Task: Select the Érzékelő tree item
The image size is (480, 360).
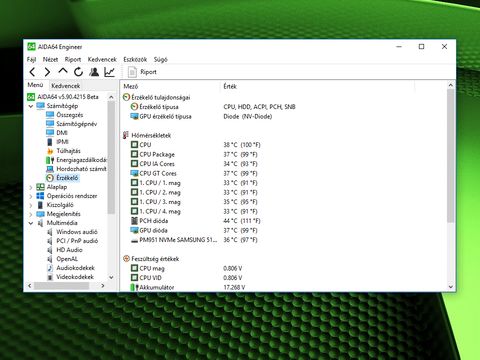Action: click(x=67, y=178)
